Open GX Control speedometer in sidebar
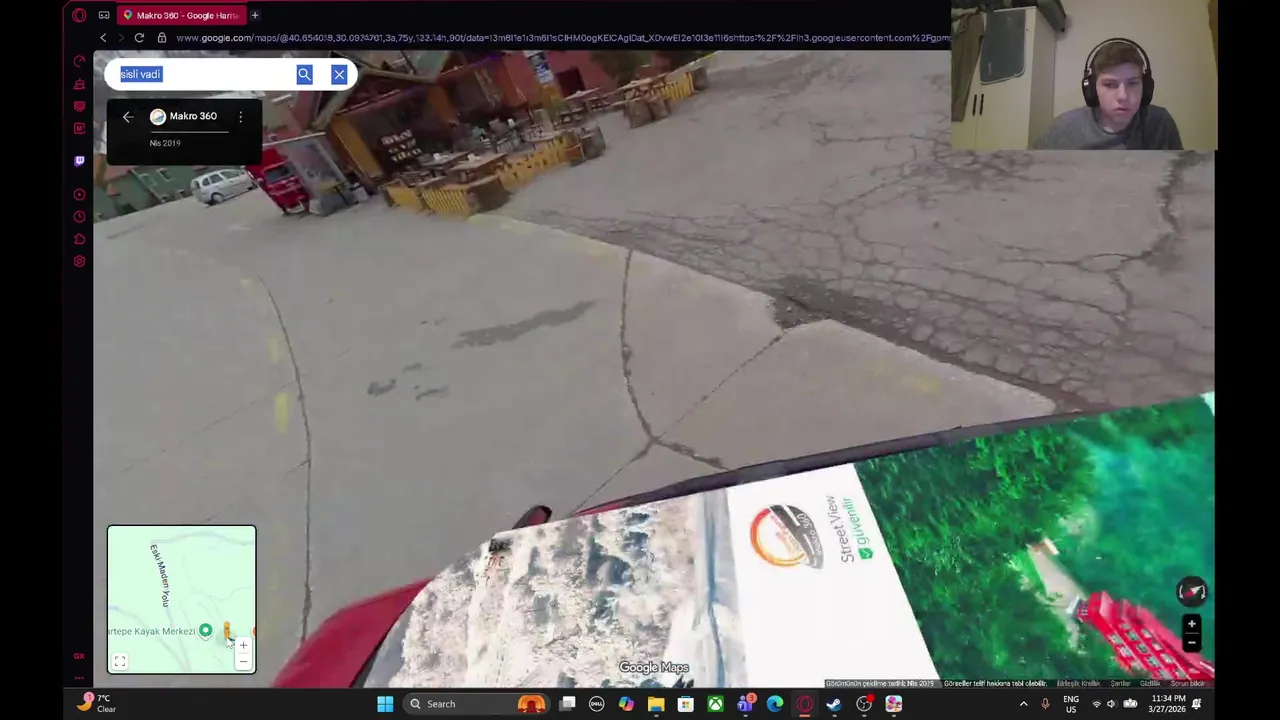 coord(79,62)
